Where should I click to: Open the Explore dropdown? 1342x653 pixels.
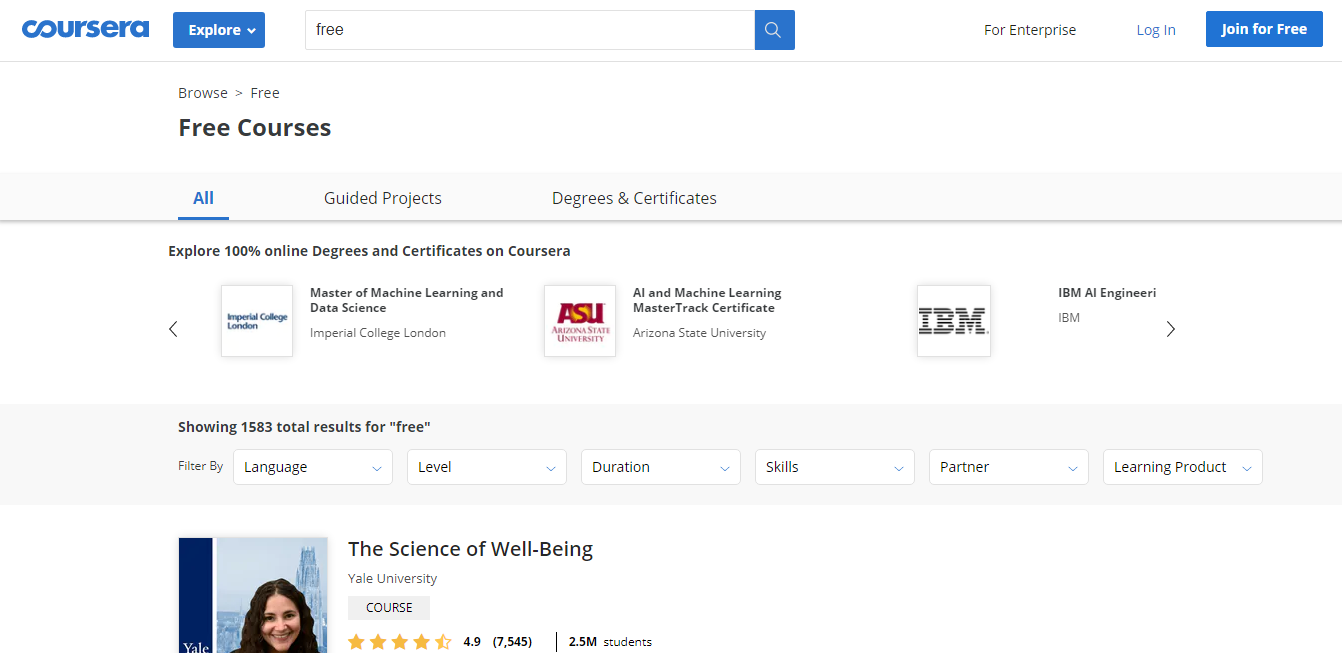click(x=218, y=30)
